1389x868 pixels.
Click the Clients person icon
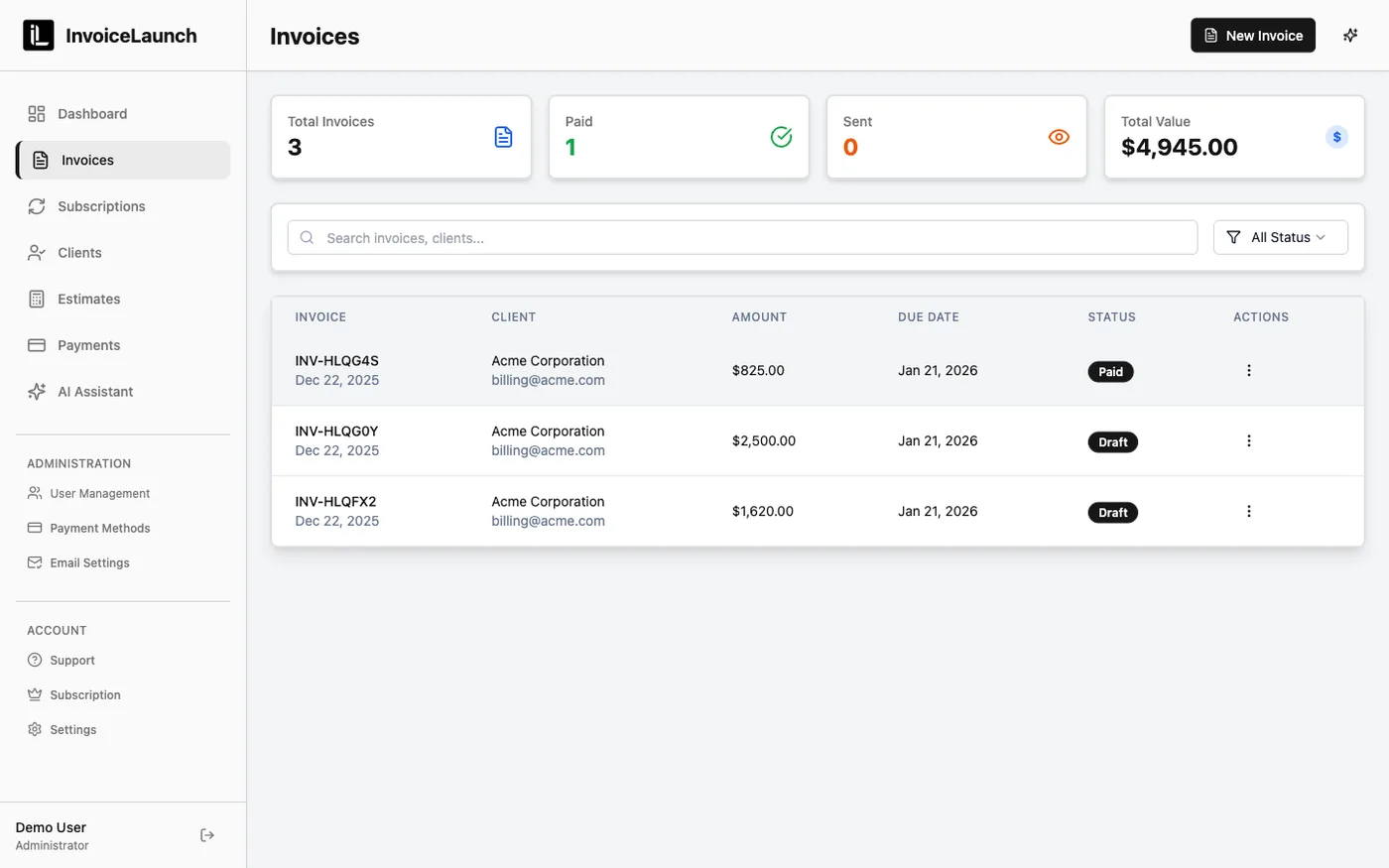pos(37,253)
